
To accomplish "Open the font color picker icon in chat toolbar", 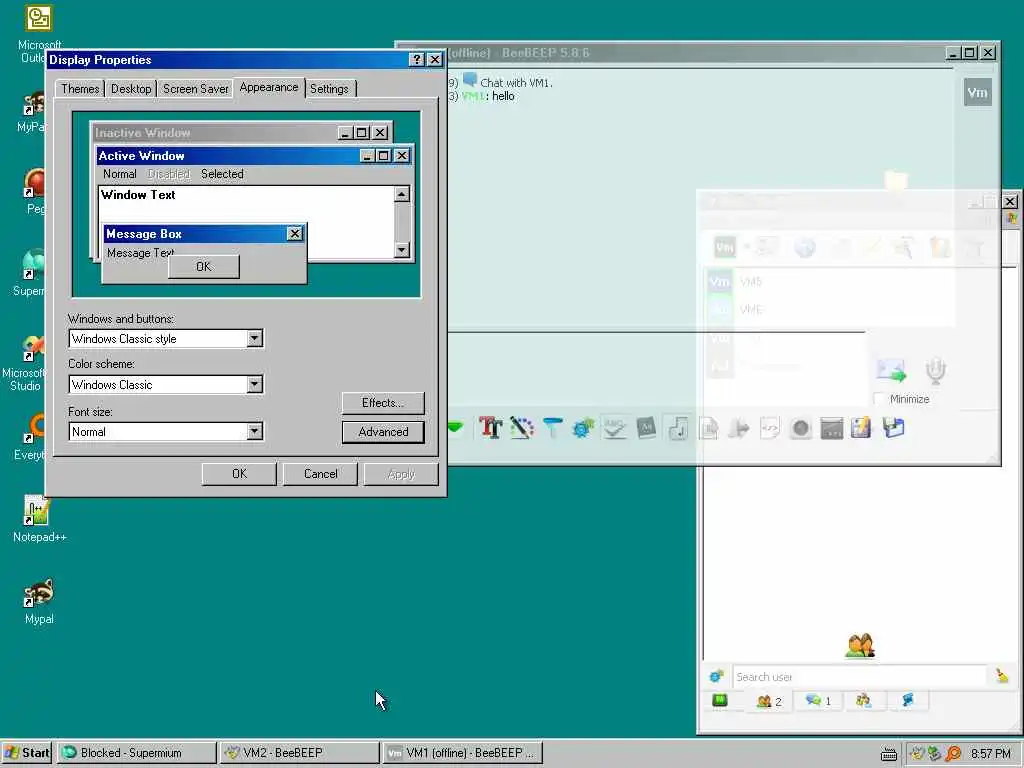I will (x=521, y=428).
